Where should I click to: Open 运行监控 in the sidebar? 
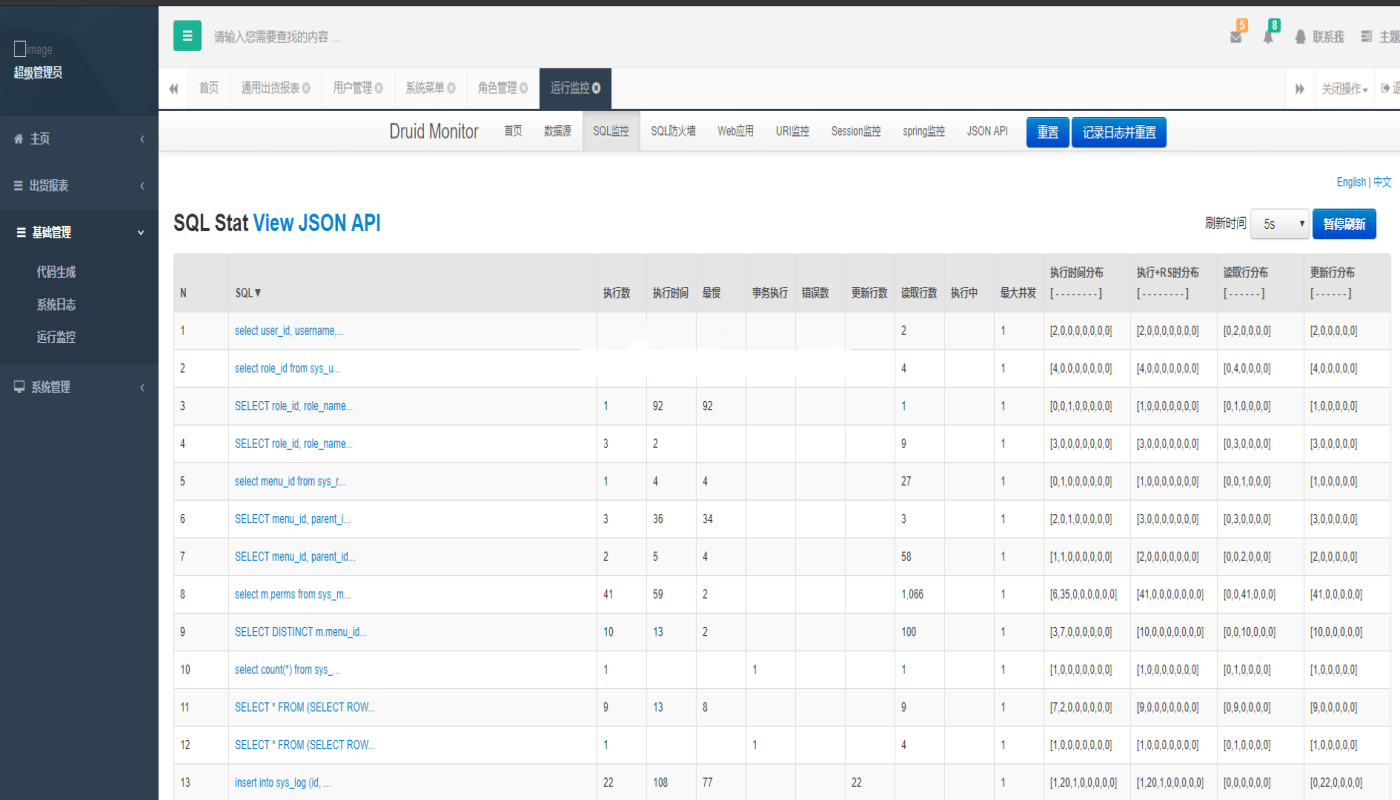[56, 337]
